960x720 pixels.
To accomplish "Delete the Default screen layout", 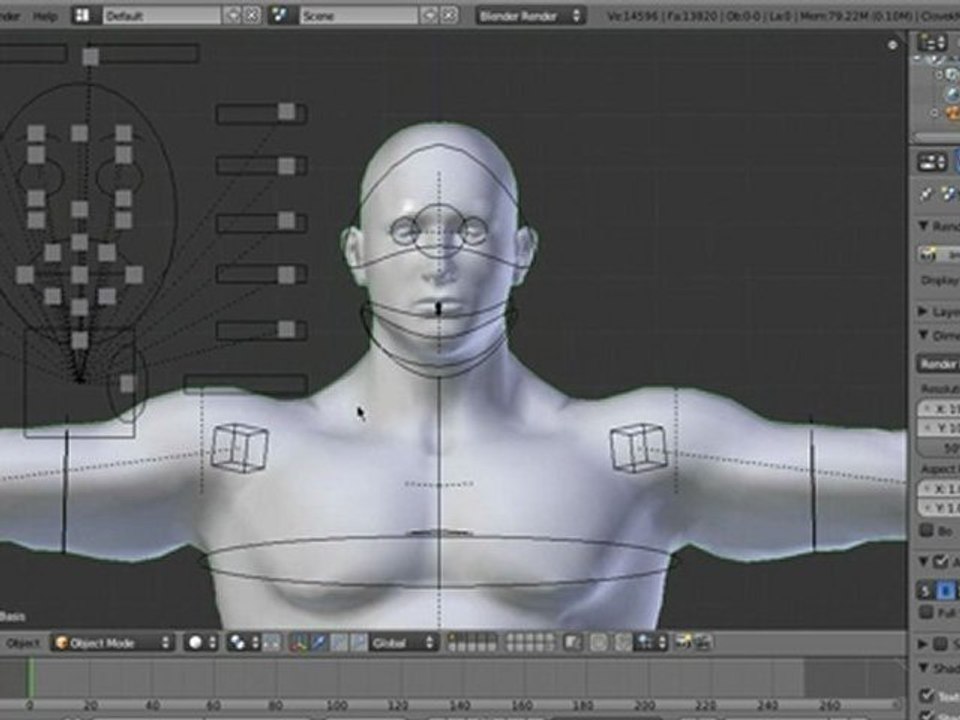I will 252,15.
